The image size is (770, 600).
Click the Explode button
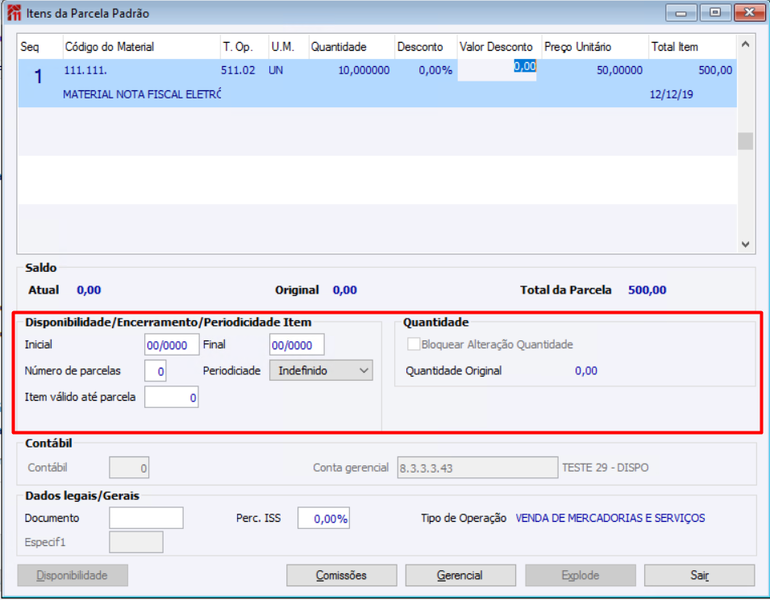[580, 575]
